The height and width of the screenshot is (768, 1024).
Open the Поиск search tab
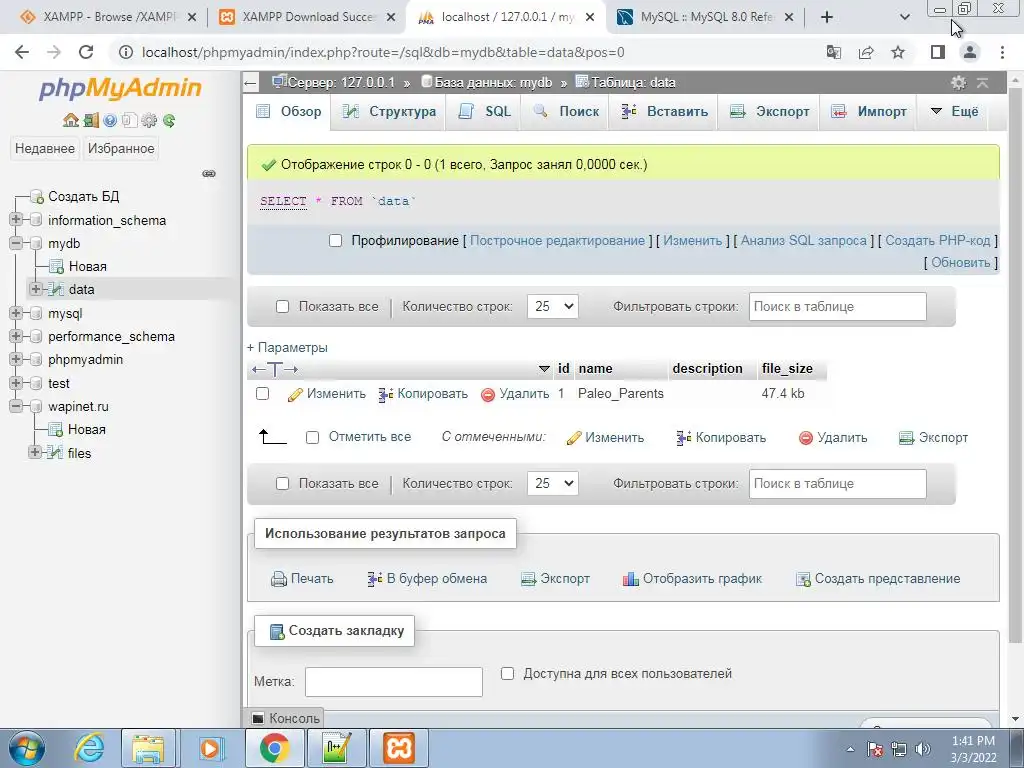(566, 112)
